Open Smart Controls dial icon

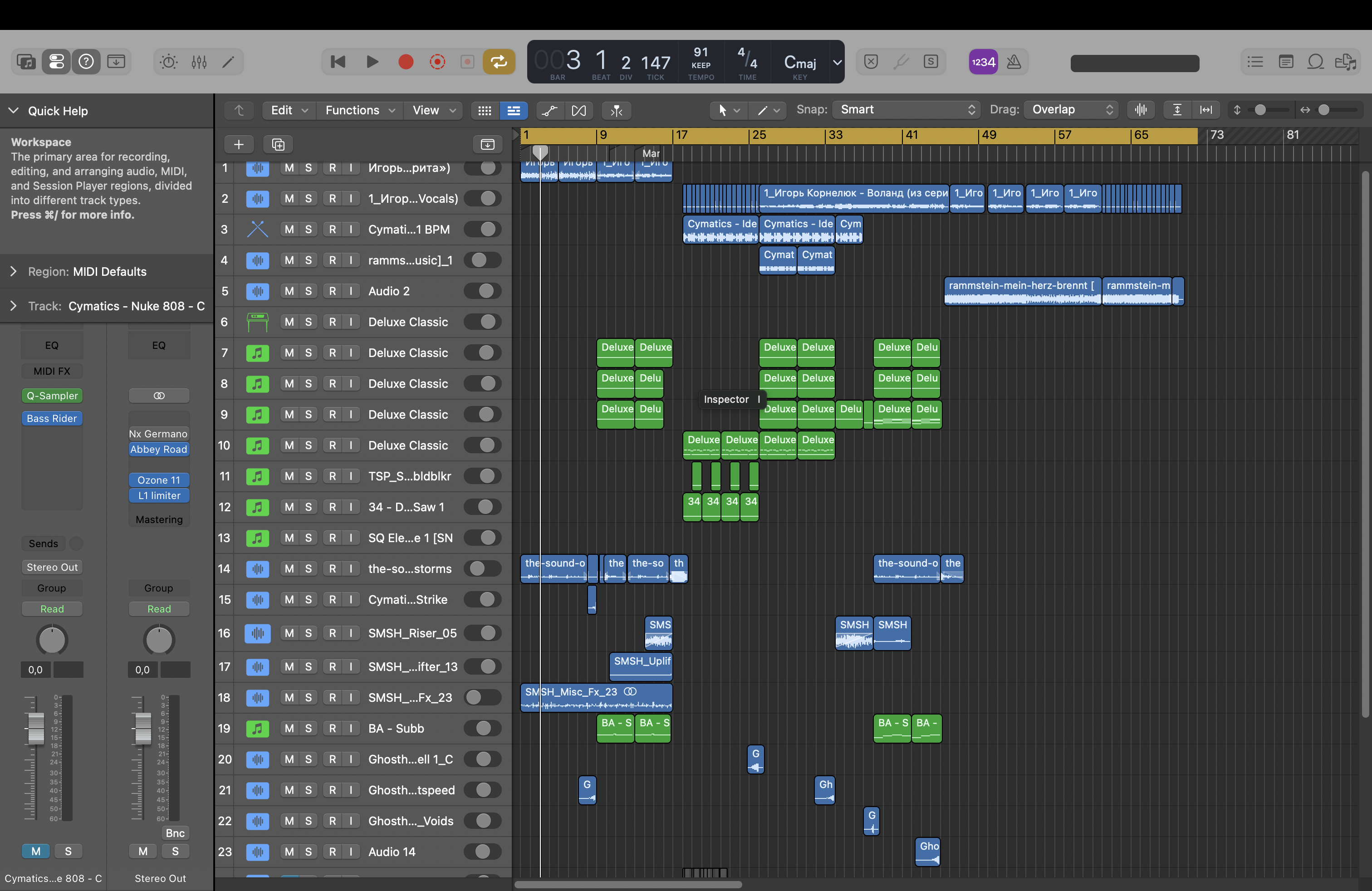(x=168, y=62)
